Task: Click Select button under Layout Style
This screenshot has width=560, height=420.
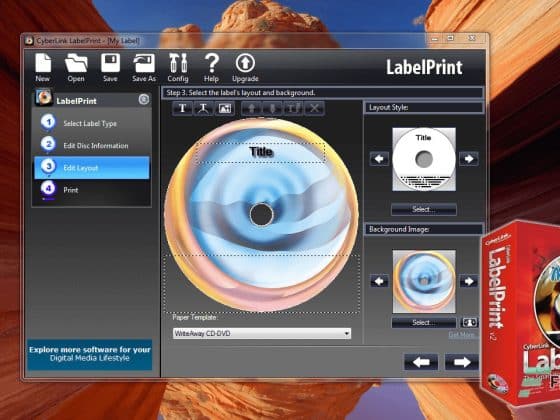Action: (x=424, y=209)
